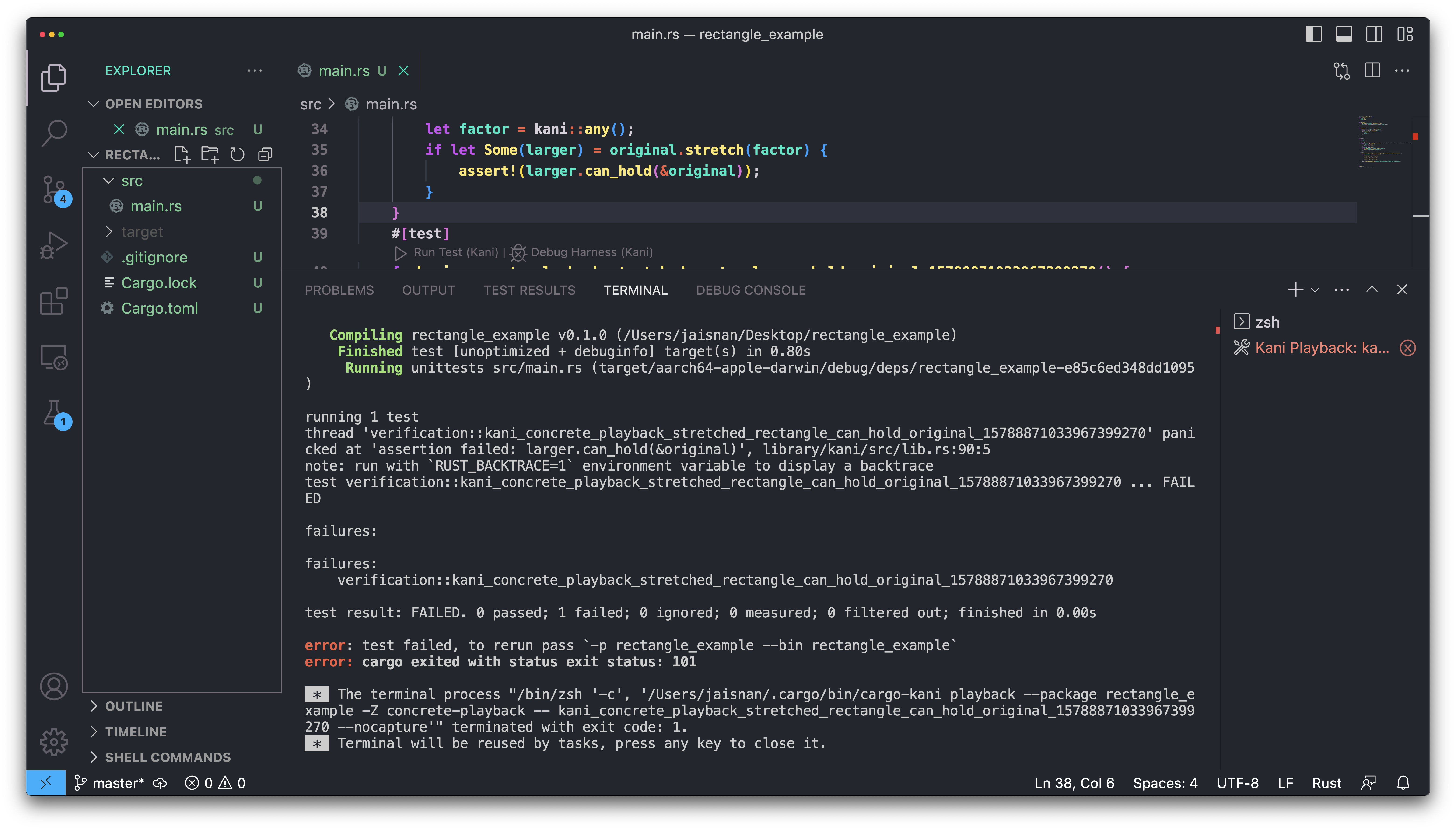Kill the Kani Playback terminal task
Screen dimensions: 1456x830
click(1407, 348)
